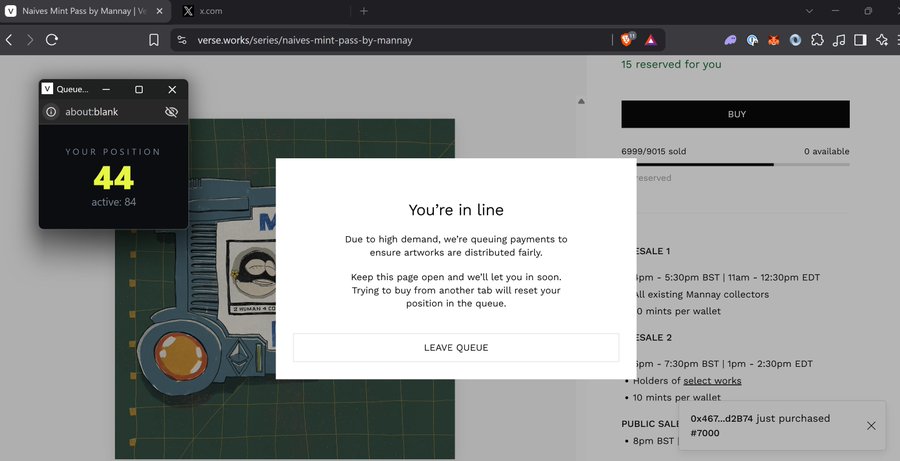Go forward one page

click(30, 40)
